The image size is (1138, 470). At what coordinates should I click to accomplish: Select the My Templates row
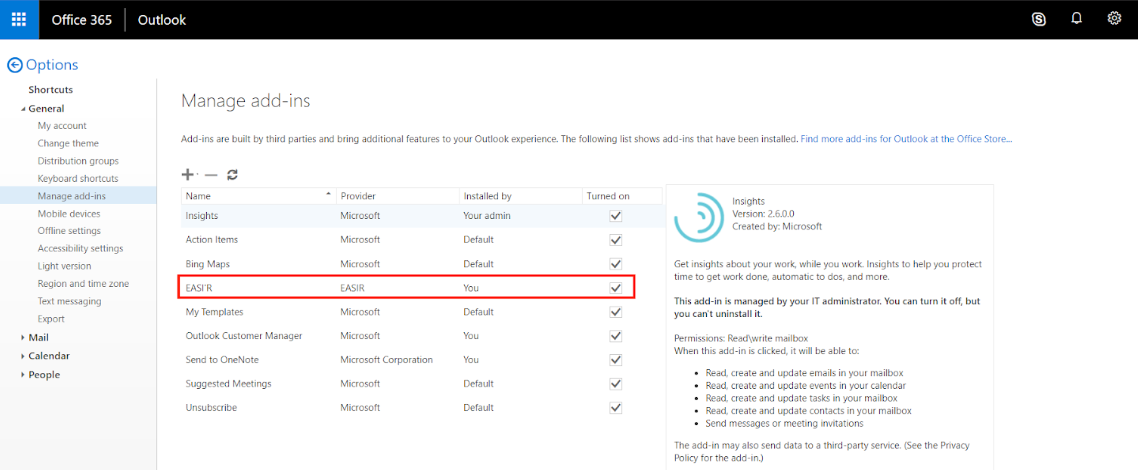422,312
